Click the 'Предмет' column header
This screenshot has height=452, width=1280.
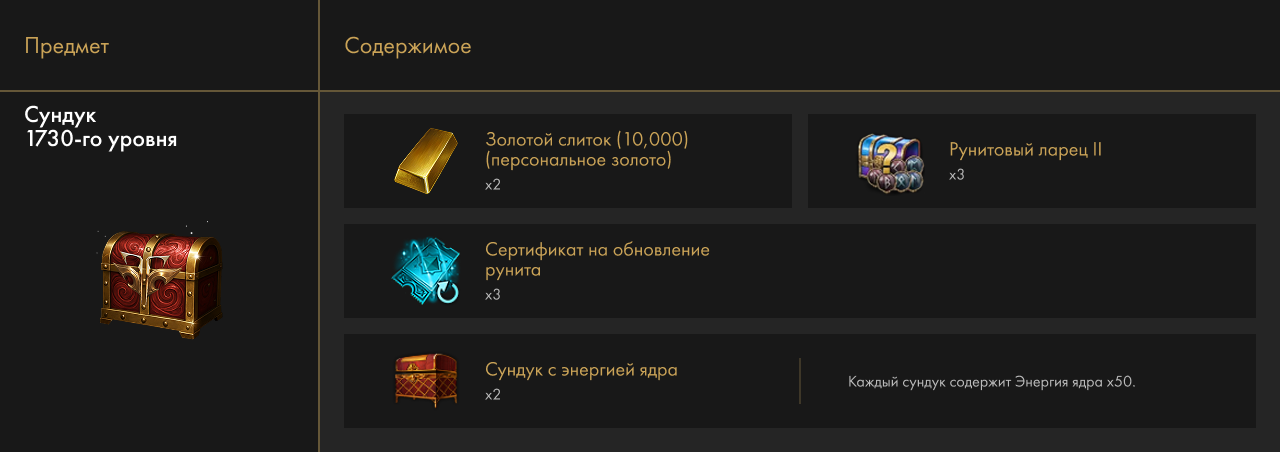coord(67,46)
